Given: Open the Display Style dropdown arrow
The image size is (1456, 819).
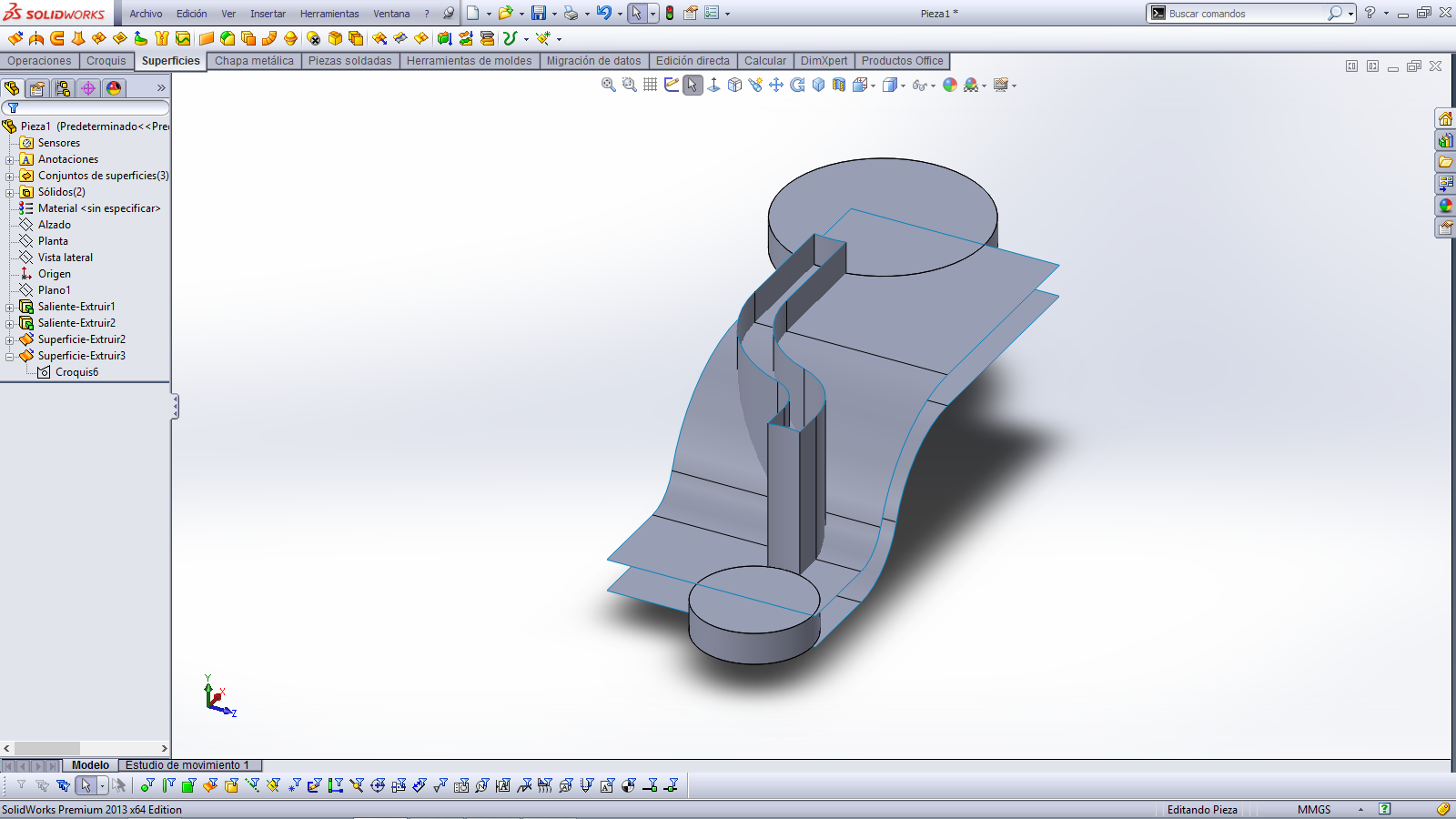Looking at the screenshot, I should click(903, 86).
